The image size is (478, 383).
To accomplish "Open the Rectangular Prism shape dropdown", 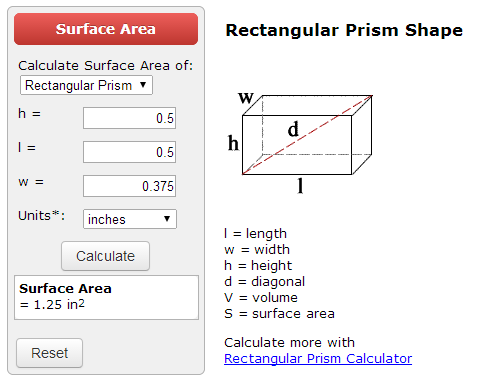I will click(x=86, y=85).
